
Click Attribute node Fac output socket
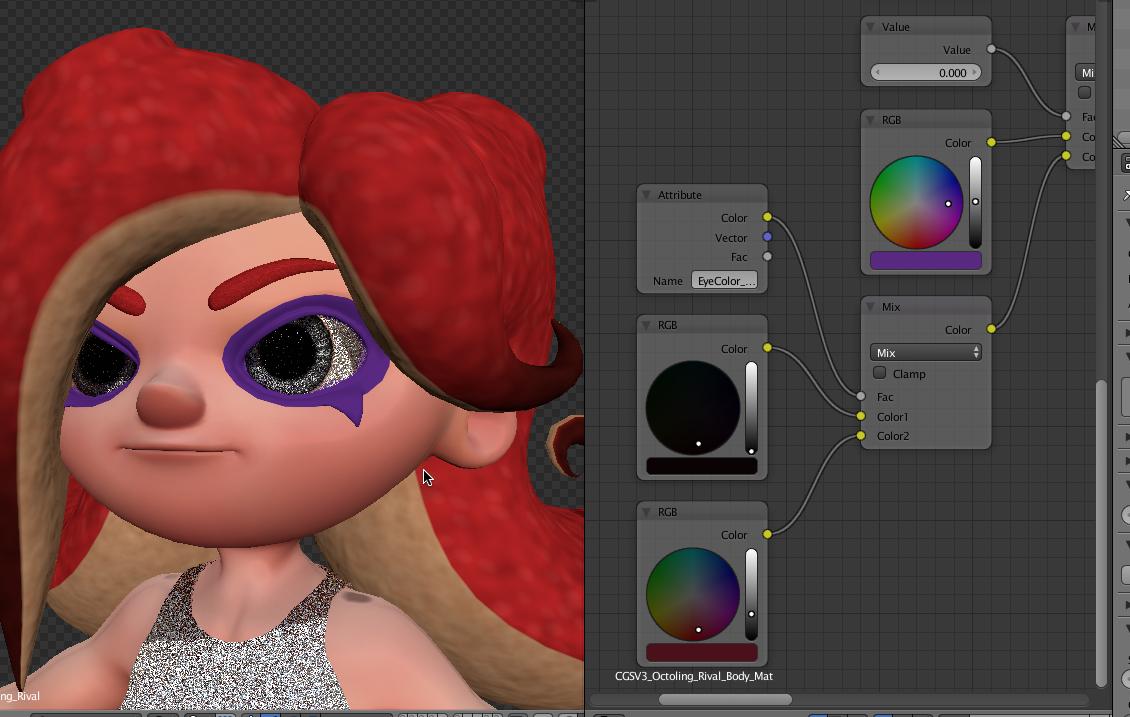click(x=768, y=256)
